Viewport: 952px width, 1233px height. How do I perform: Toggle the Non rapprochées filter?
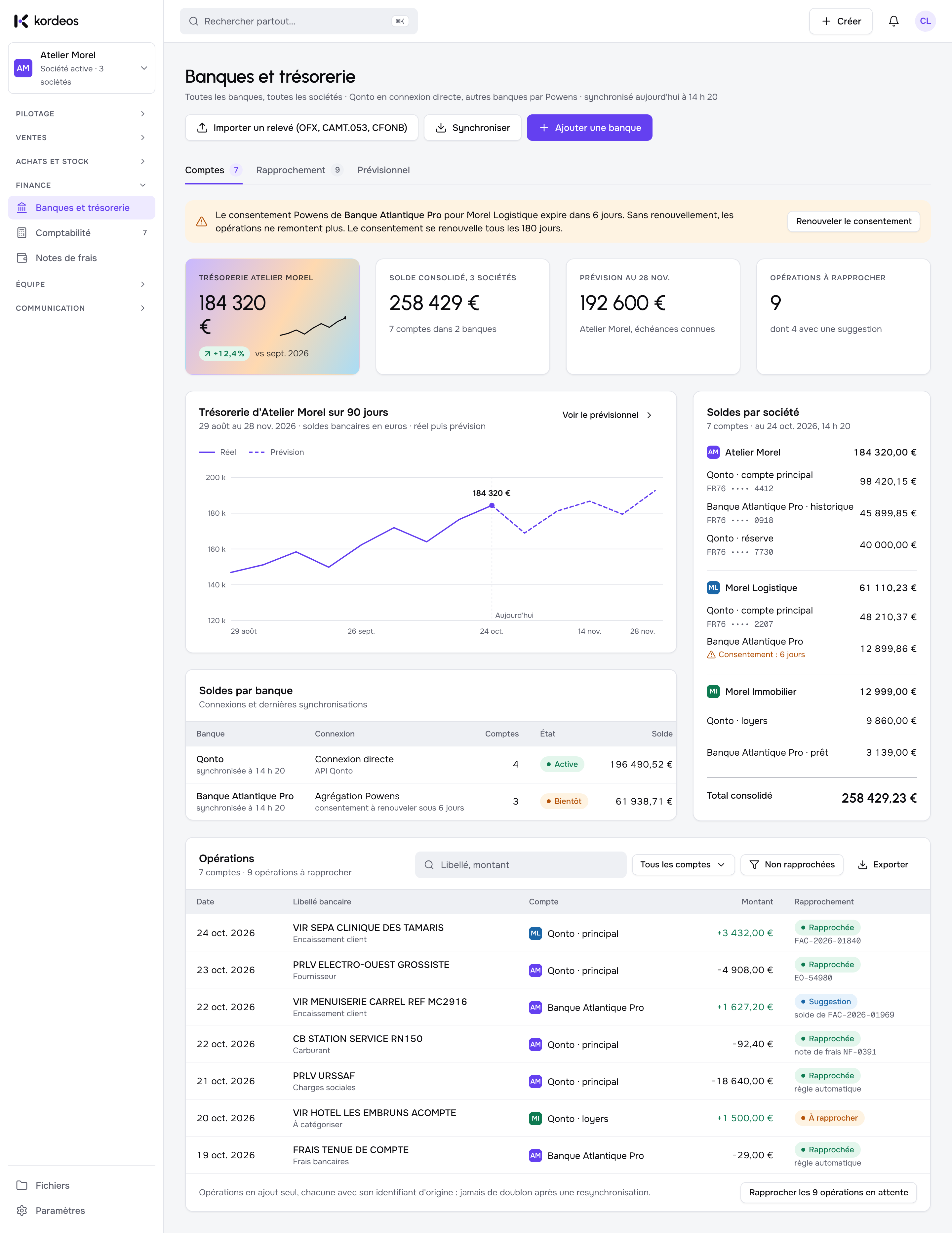pos(791,864)
